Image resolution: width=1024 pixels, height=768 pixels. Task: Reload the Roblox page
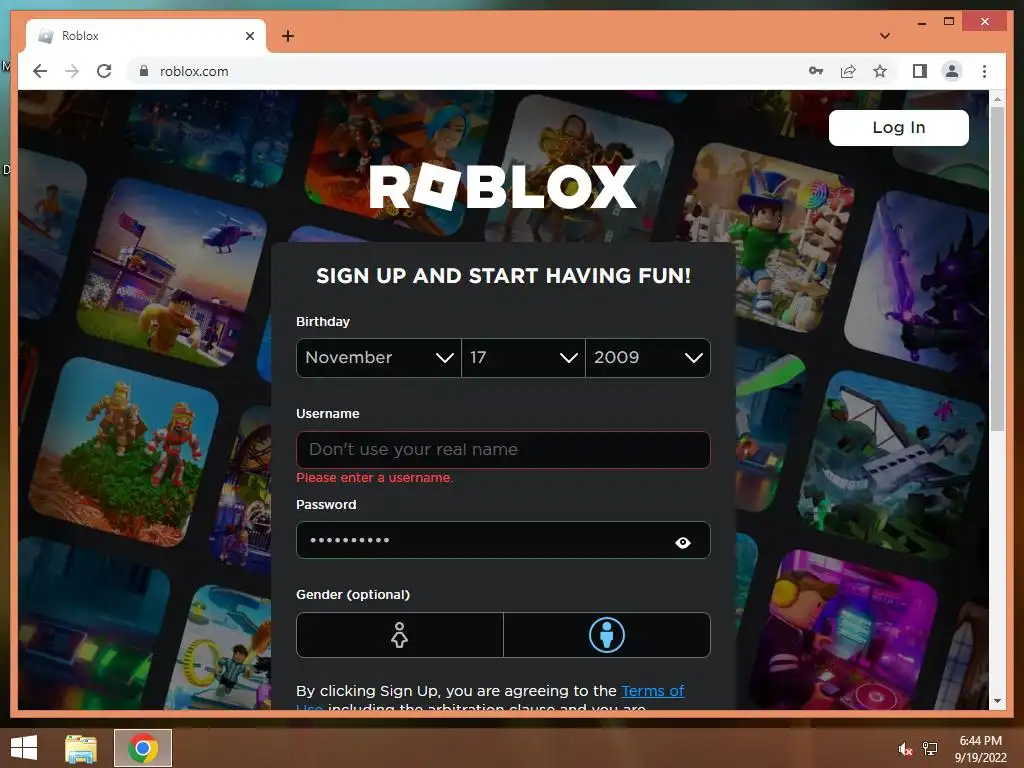(104, 71)
